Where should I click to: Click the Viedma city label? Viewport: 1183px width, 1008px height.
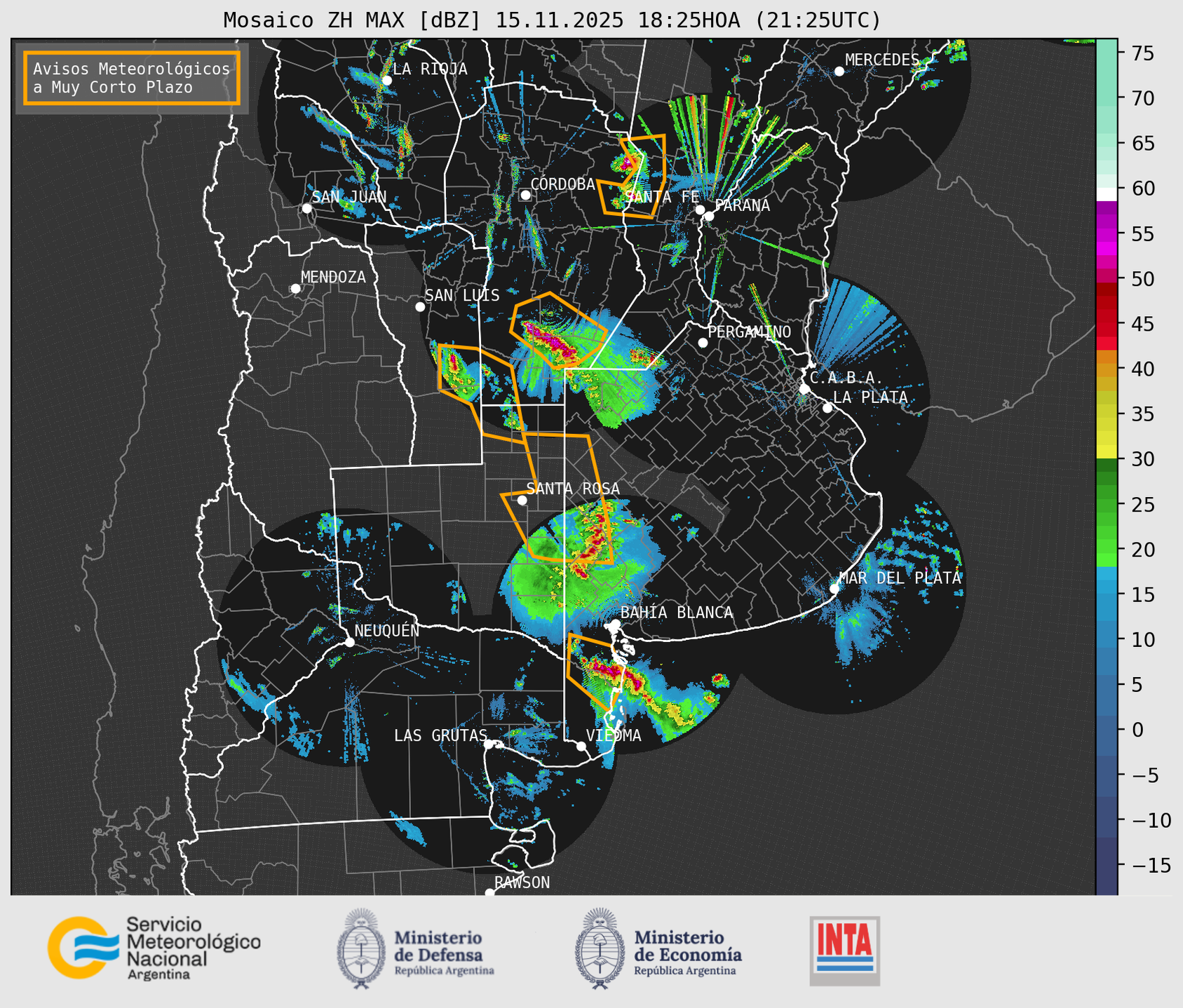click(613, 735)
